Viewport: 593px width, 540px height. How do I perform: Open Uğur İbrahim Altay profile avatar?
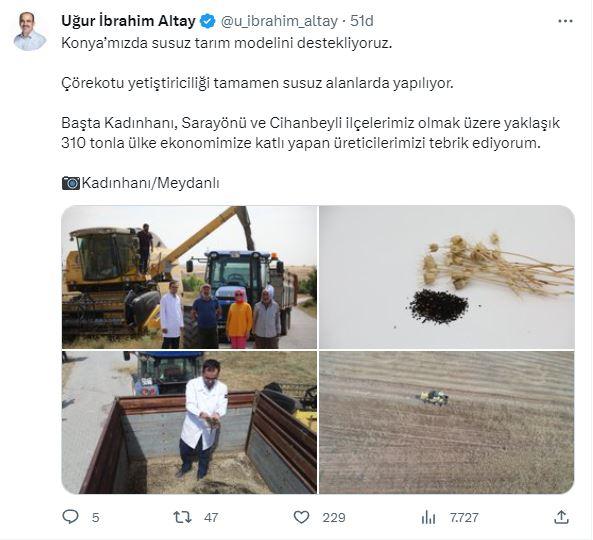[x=30, y=31]
